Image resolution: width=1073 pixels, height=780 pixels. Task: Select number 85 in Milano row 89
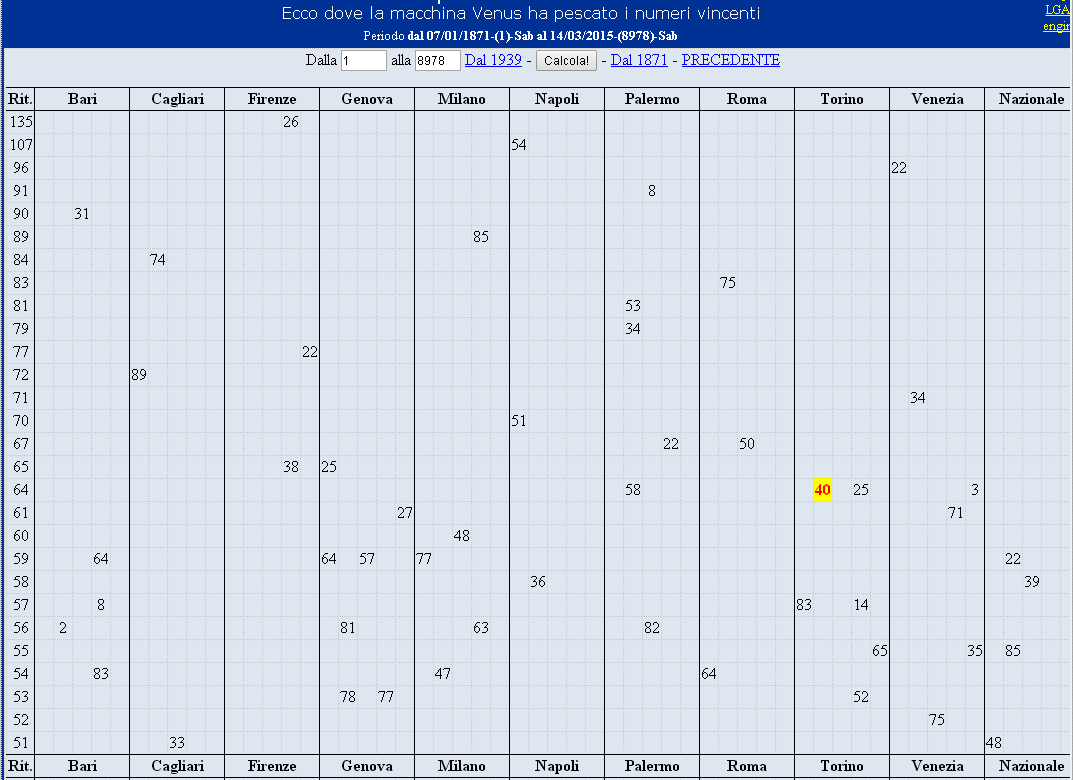(481, 237)
